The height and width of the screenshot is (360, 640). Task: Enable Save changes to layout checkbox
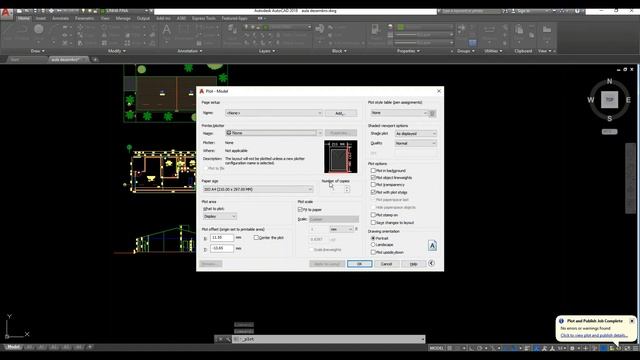(373, 222)
